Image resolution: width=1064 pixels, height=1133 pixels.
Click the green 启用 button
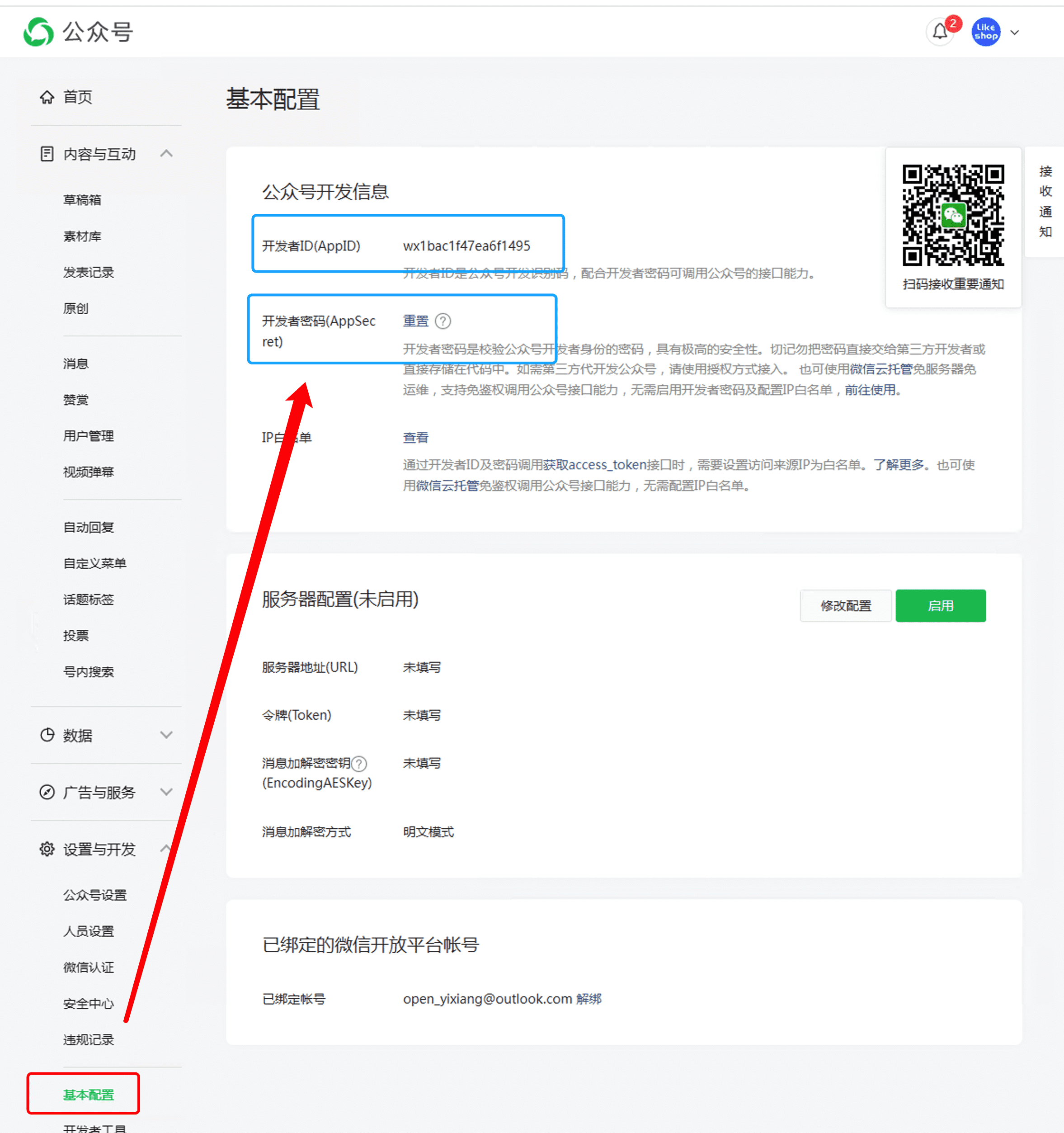940,606
